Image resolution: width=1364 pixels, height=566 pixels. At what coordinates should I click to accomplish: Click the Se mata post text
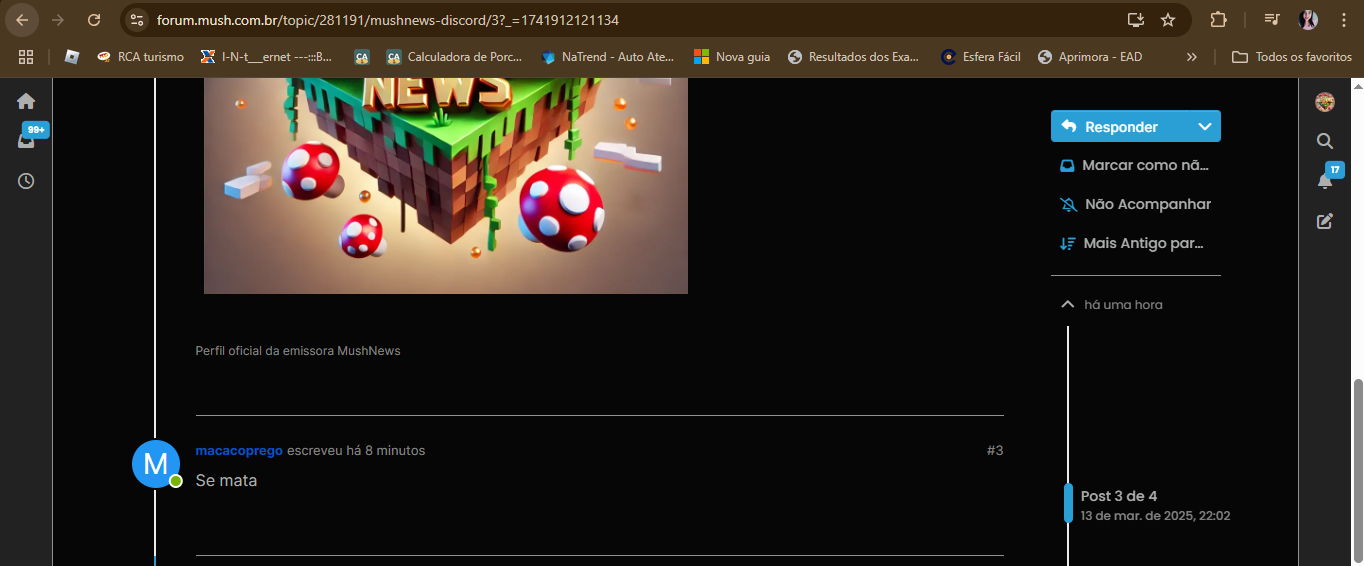(x=226, y=481)
